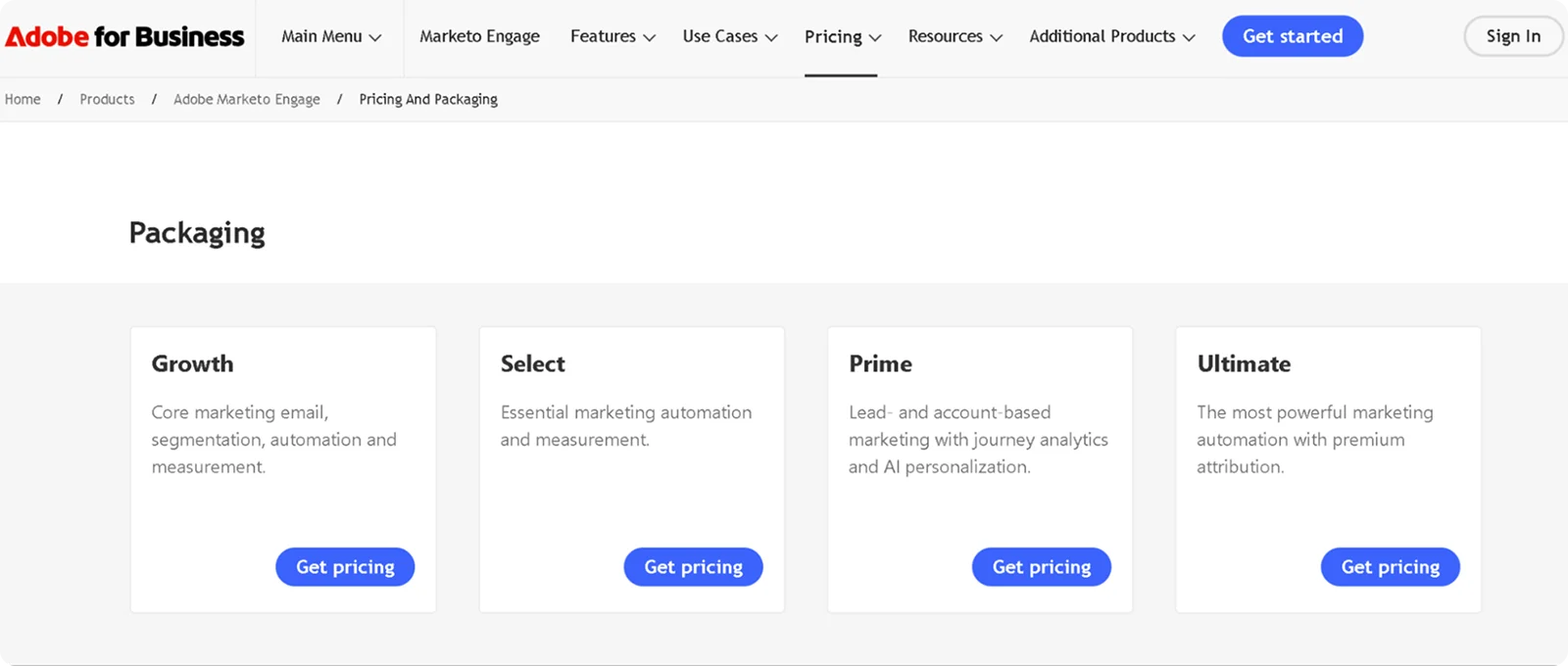This screenshot has height=666, width=1568.
Task: Click the Ultimate card title
Action: click(x=1244, y=363)
